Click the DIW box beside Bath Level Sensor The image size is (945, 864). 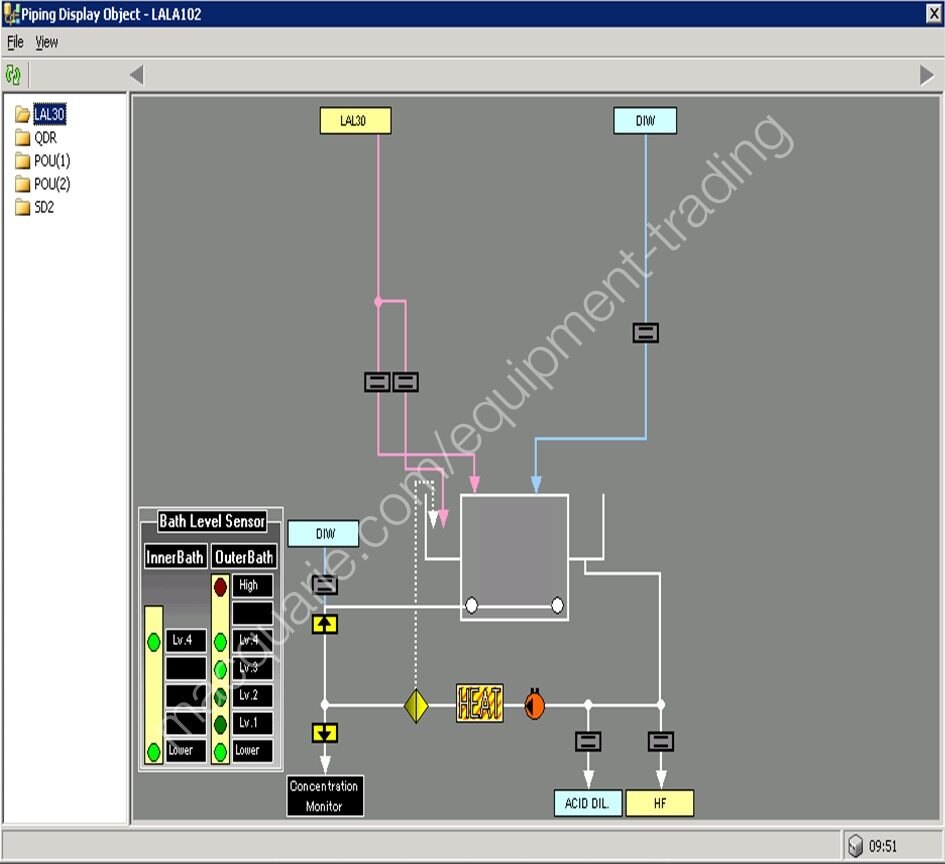click(x=324, y=534)
